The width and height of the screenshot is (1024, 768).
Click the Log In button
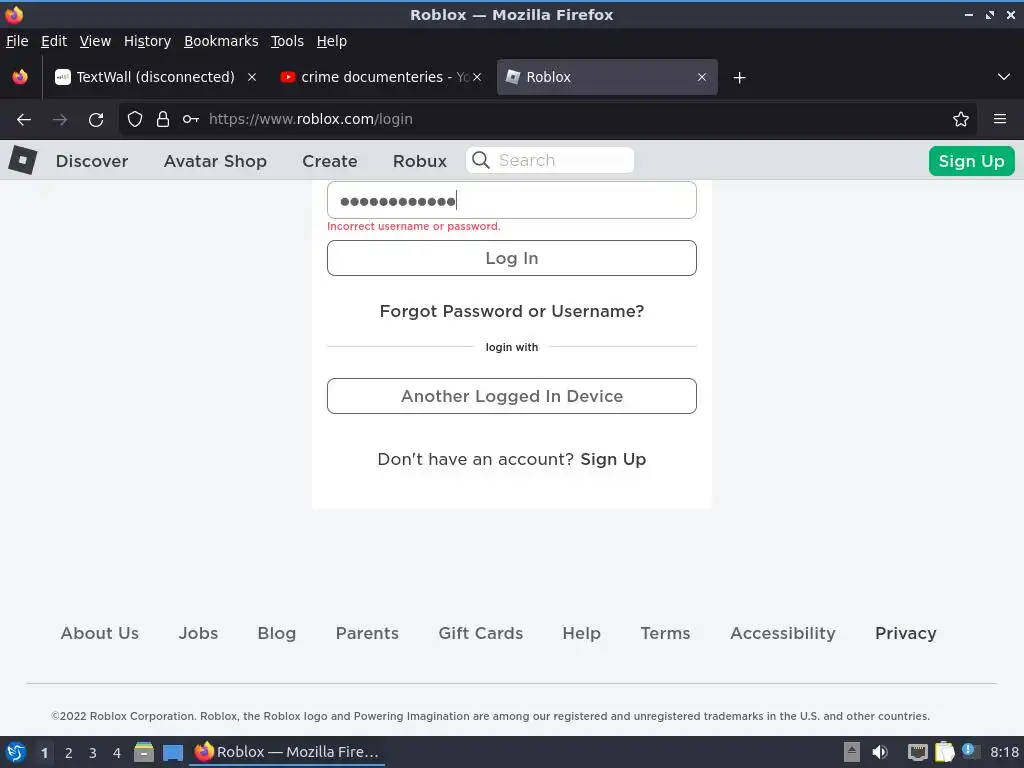[512, 258]
